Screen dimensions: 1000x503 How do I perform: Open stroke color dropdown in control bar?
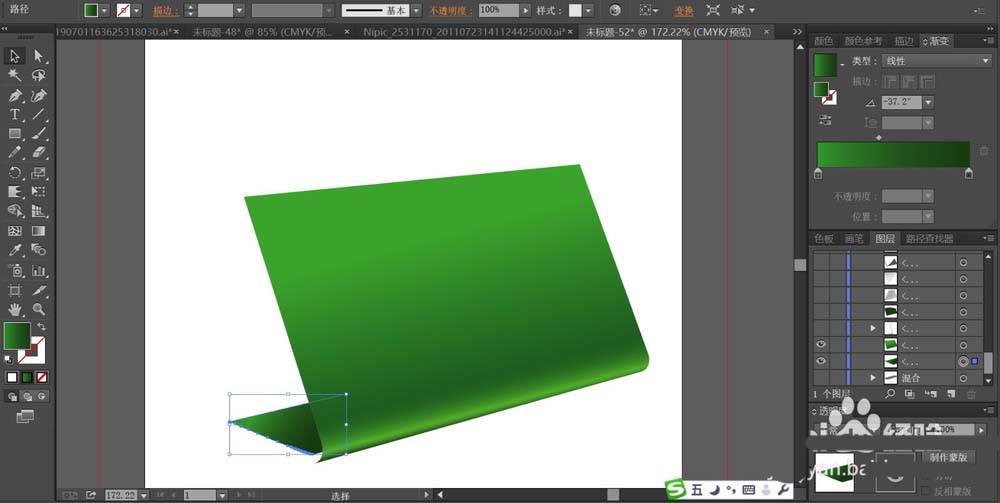coord(136,11)
